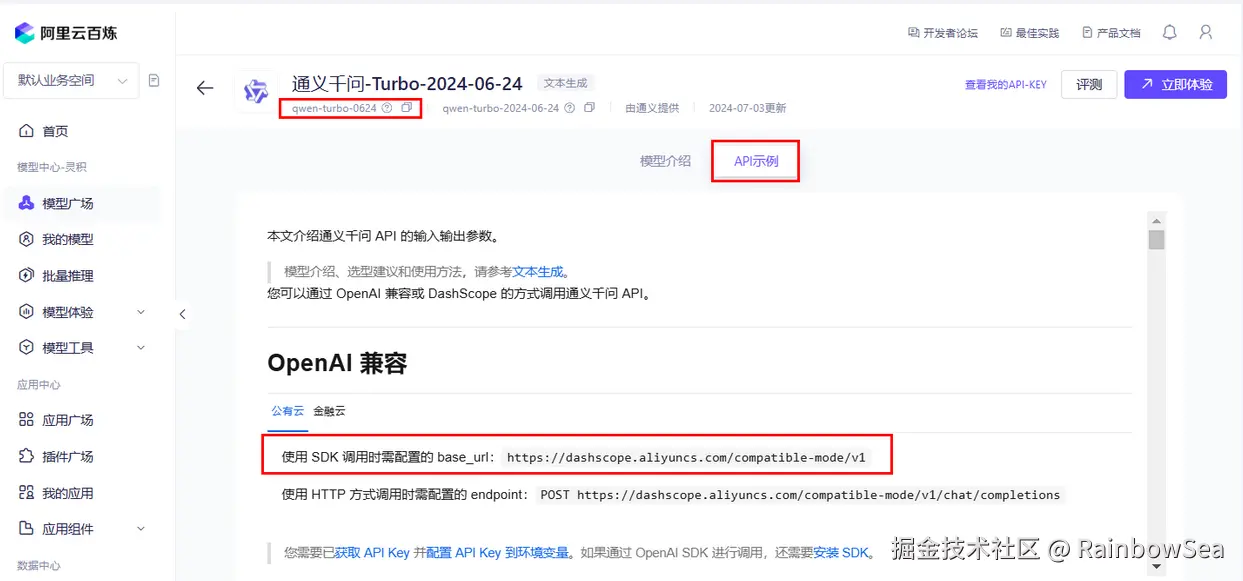Screen dimensions: 1243x581
Task: Click the 我的模型 sidebar icon
Action: point(27,240)
